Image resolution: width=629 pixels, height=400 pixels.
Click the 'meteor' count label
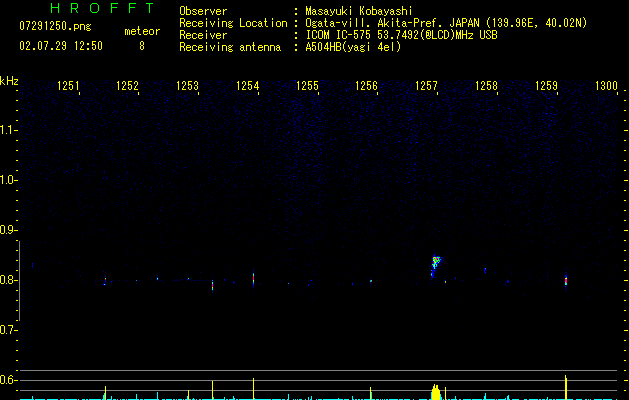point(142,31)
